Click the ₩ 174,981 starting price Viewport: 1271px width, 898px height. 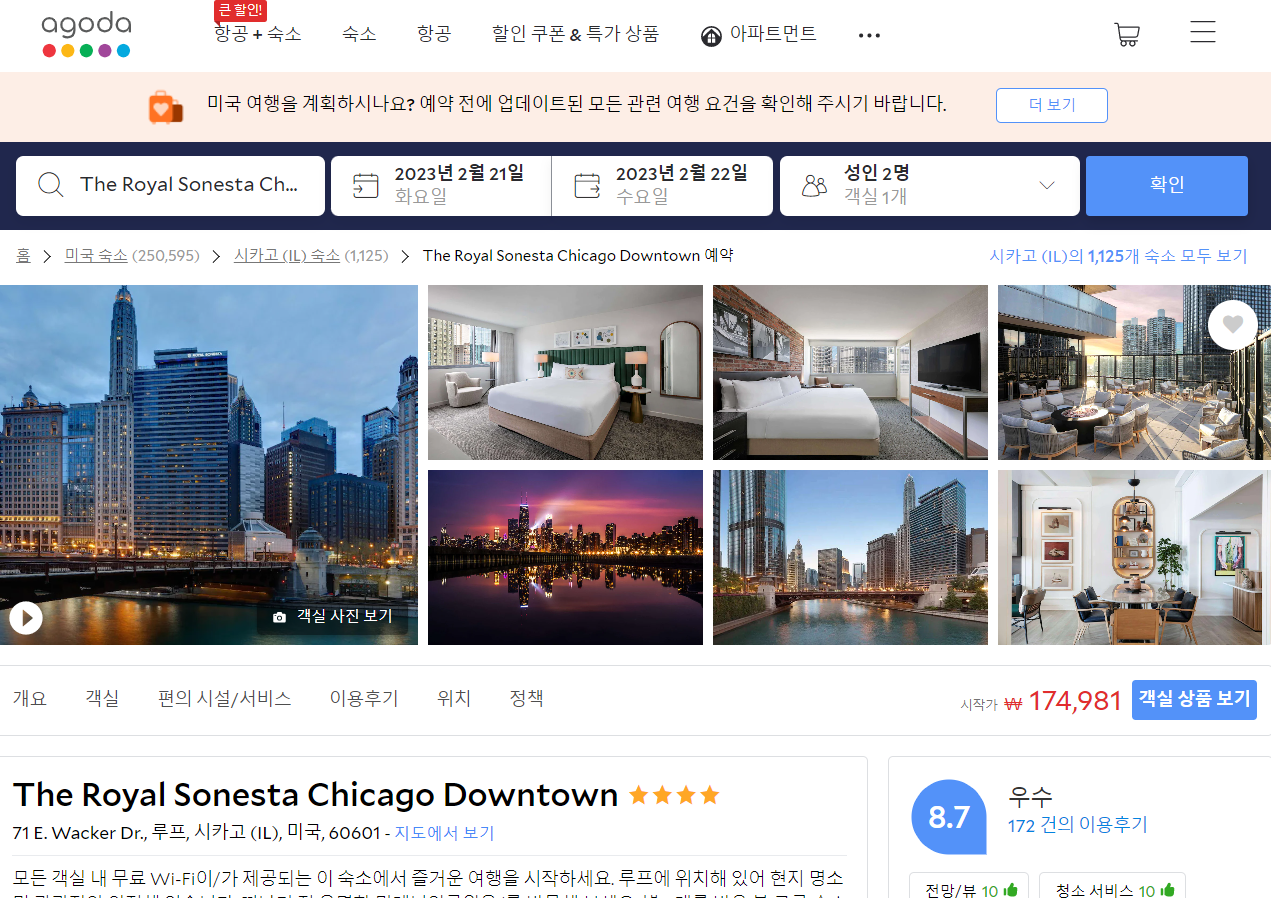point(1063,701)
